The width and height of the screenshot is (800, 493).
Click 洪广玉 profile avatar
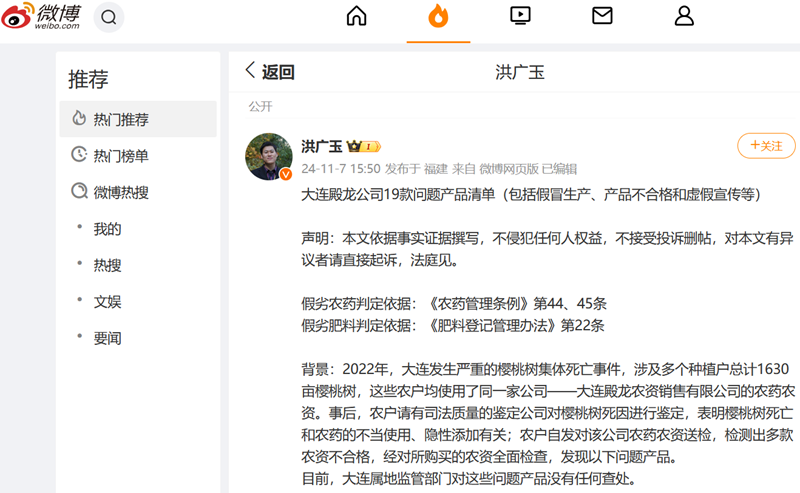click(268, 156)
